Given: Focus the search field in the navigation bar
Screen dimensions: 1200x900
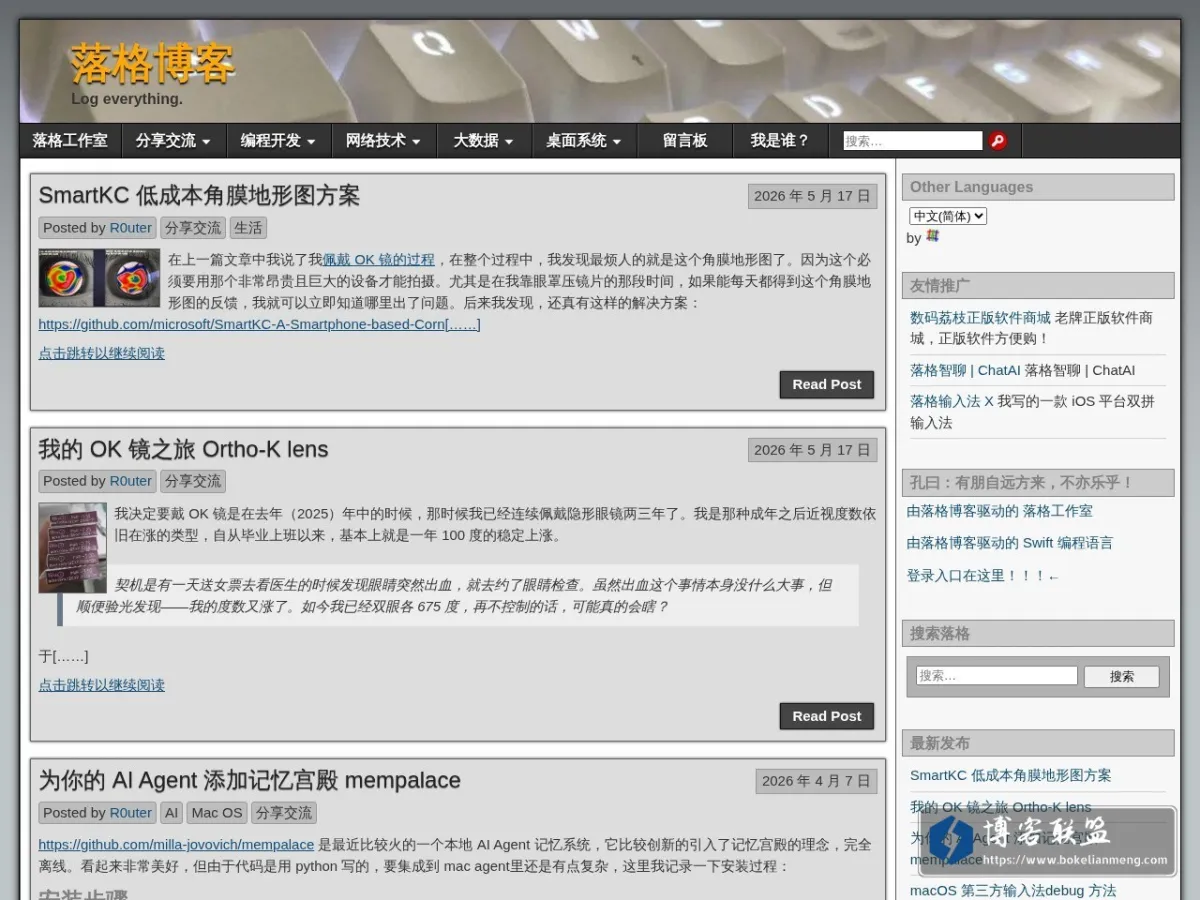Looking at the screenshot, I should tap(913, 141).
